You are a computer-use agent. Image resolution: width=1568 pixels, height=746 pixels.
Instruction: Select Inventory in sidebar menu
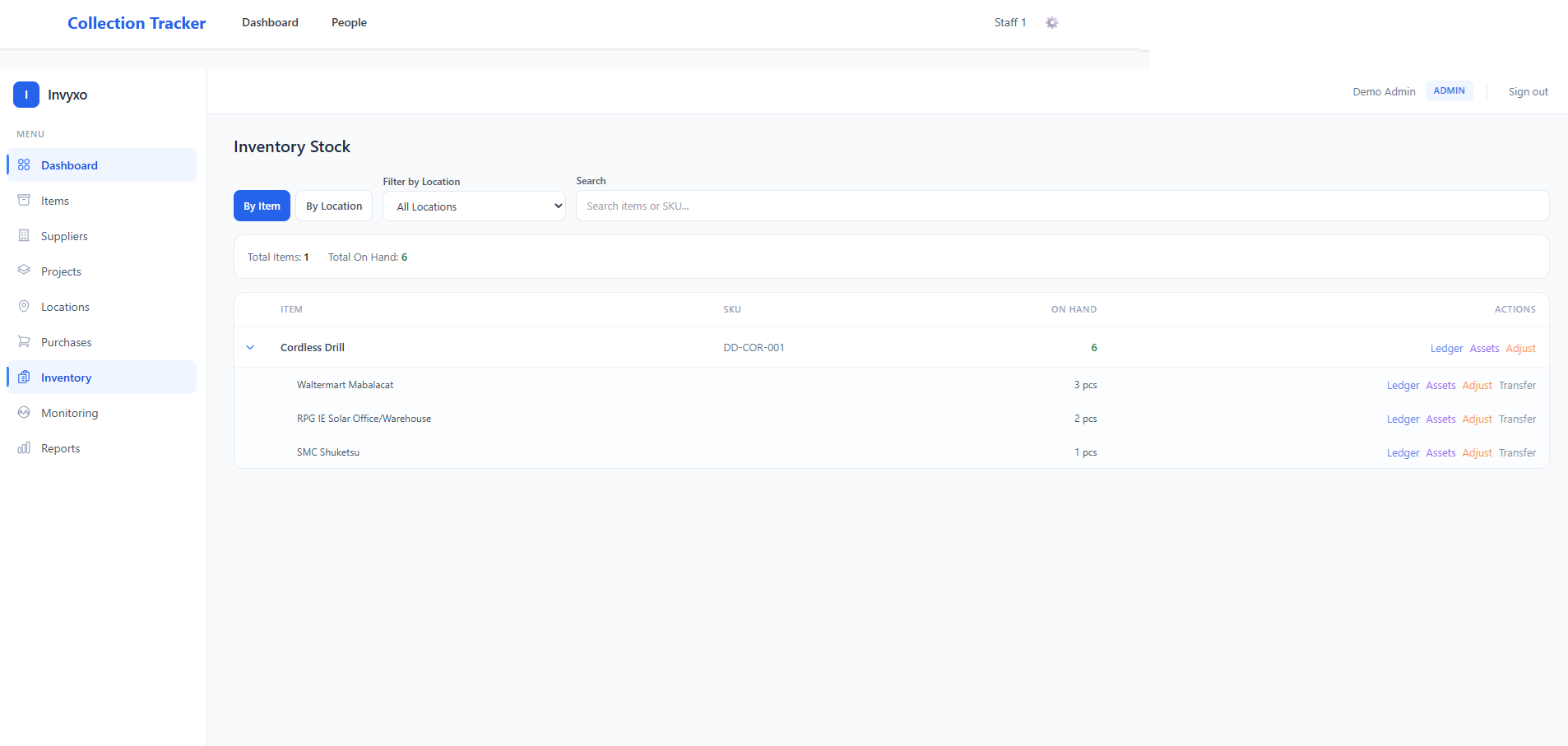(x=102, y=377)
